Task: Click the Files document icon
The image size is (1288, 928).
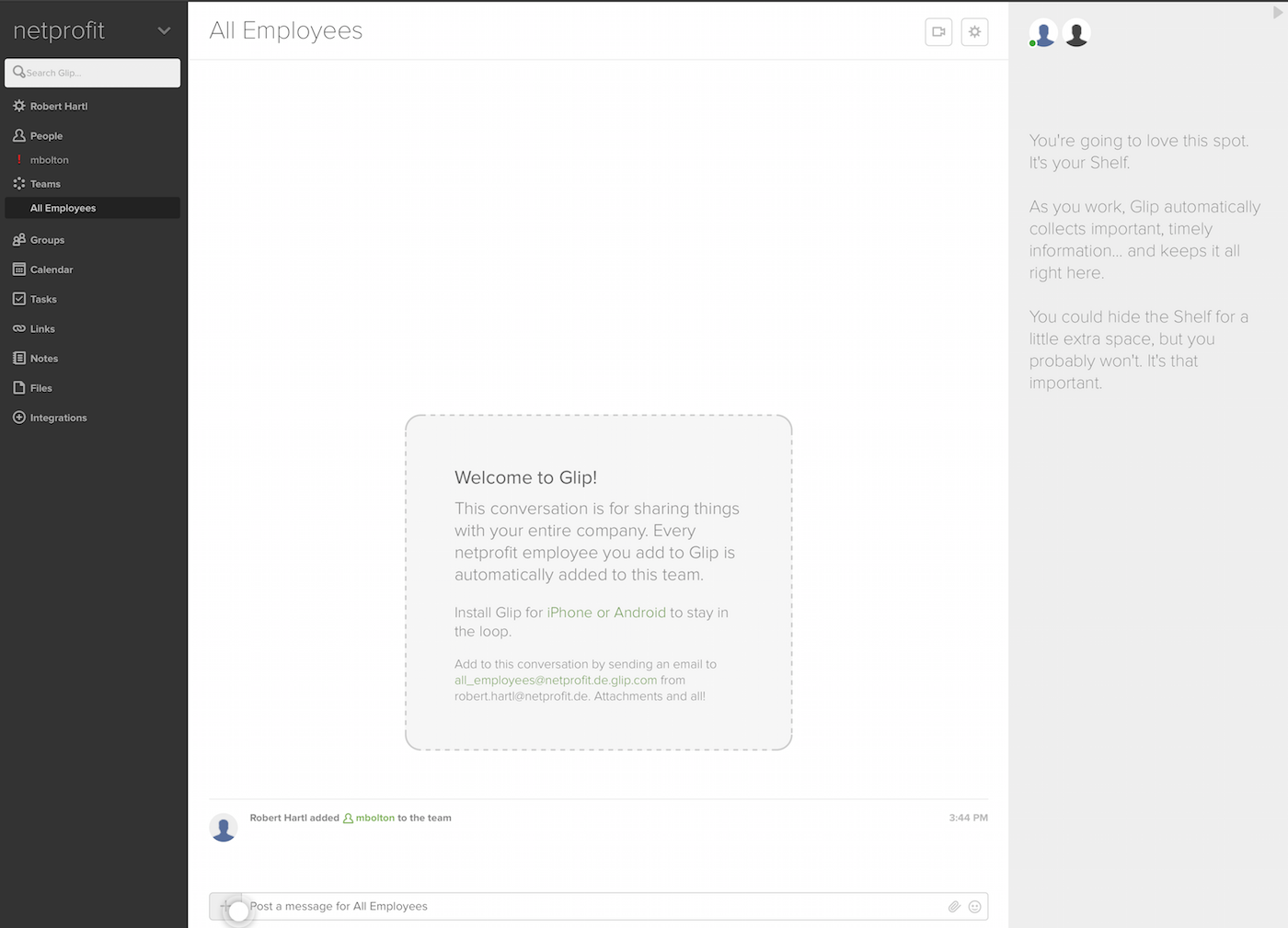Action: (x=18, y=387)
